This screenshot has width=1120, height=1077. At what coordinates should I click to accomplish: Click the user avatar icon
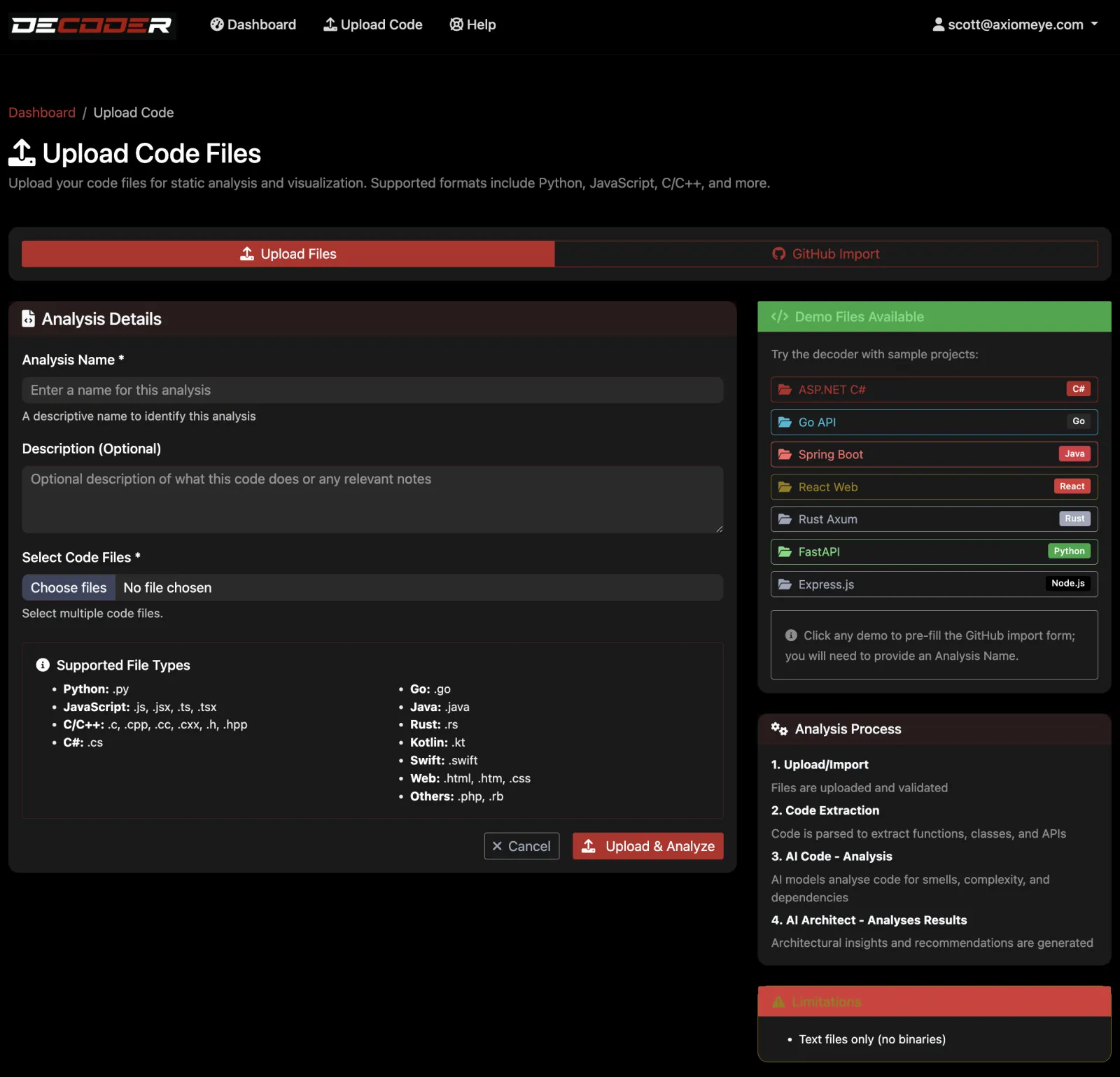(x=939, y=24)
